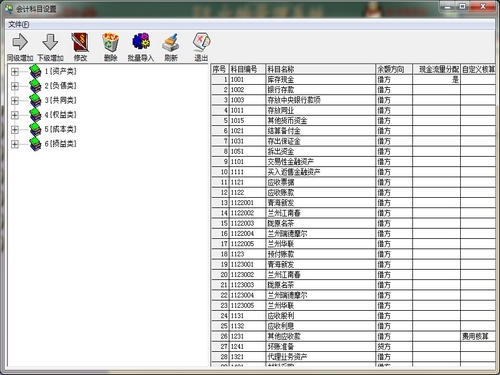Select the 银行存款 cell

tap(320, 90)
